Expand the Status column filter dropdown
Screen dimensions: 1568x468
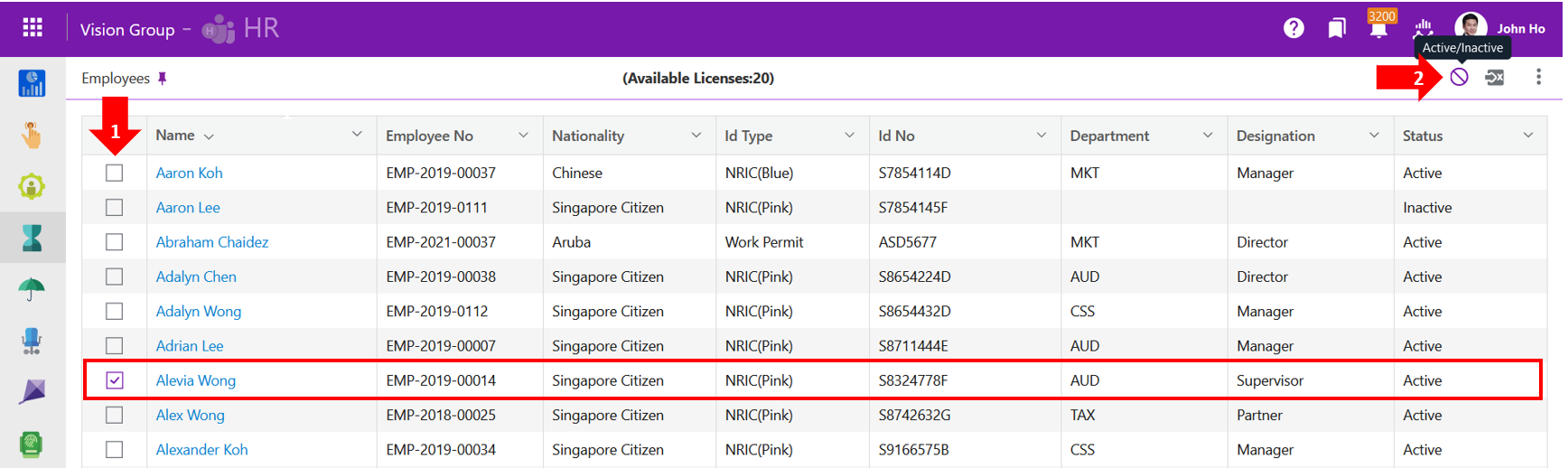click(1527, 136)
